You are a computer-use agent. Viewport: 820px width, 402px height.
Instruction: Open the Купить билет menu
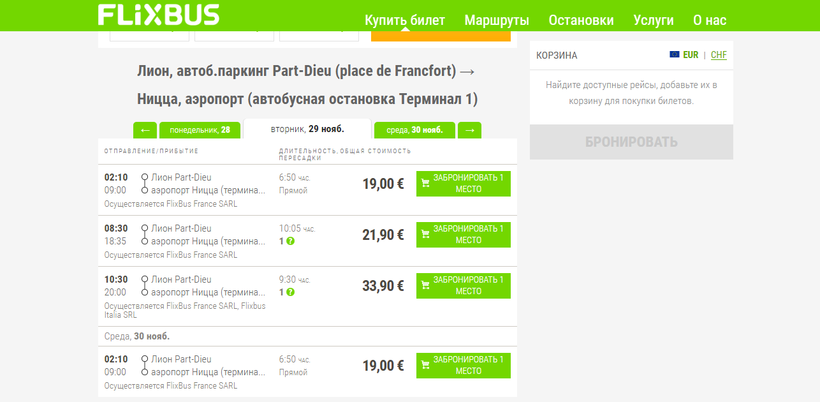(405, 20)
